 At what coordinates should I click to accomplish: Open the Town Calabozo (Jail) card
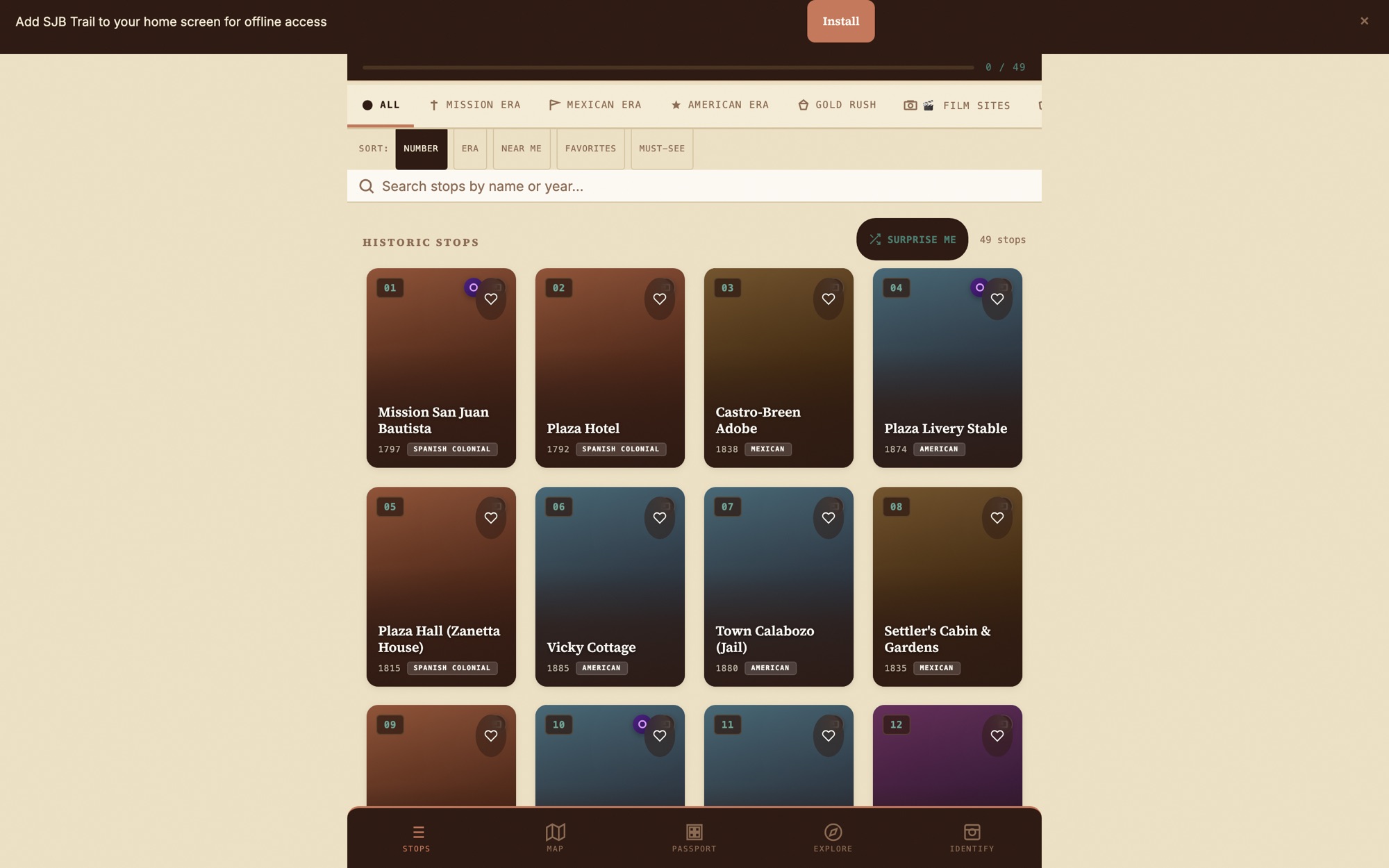pos(779,587)
